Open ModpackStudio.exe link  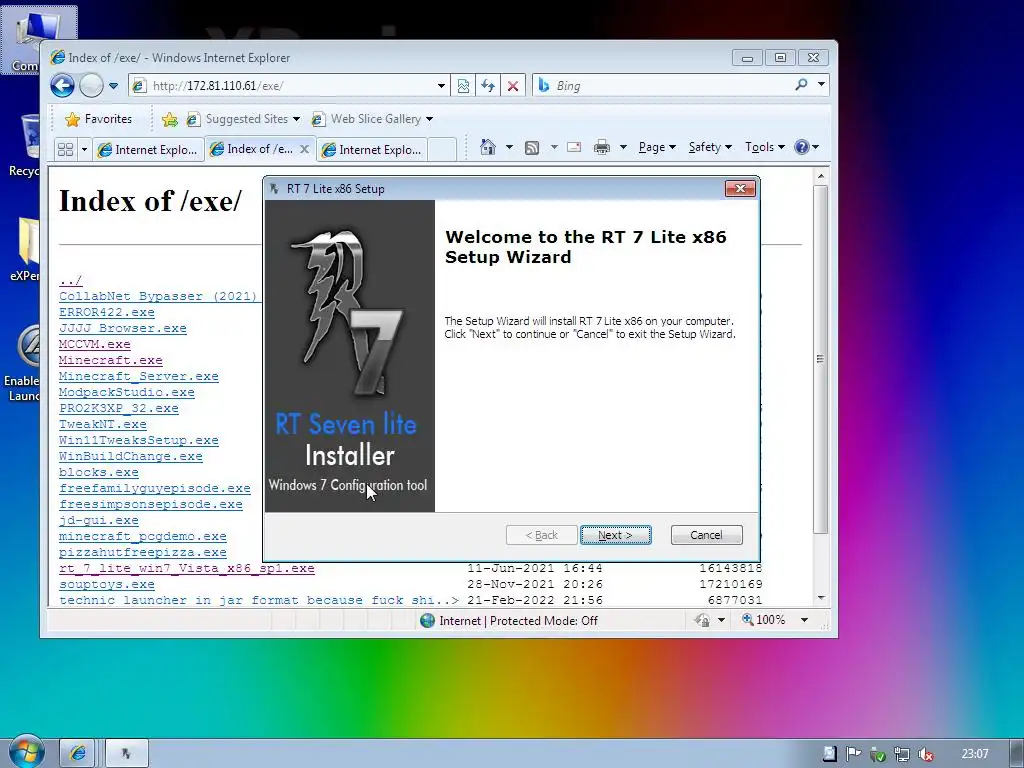(x=127, y=392)
